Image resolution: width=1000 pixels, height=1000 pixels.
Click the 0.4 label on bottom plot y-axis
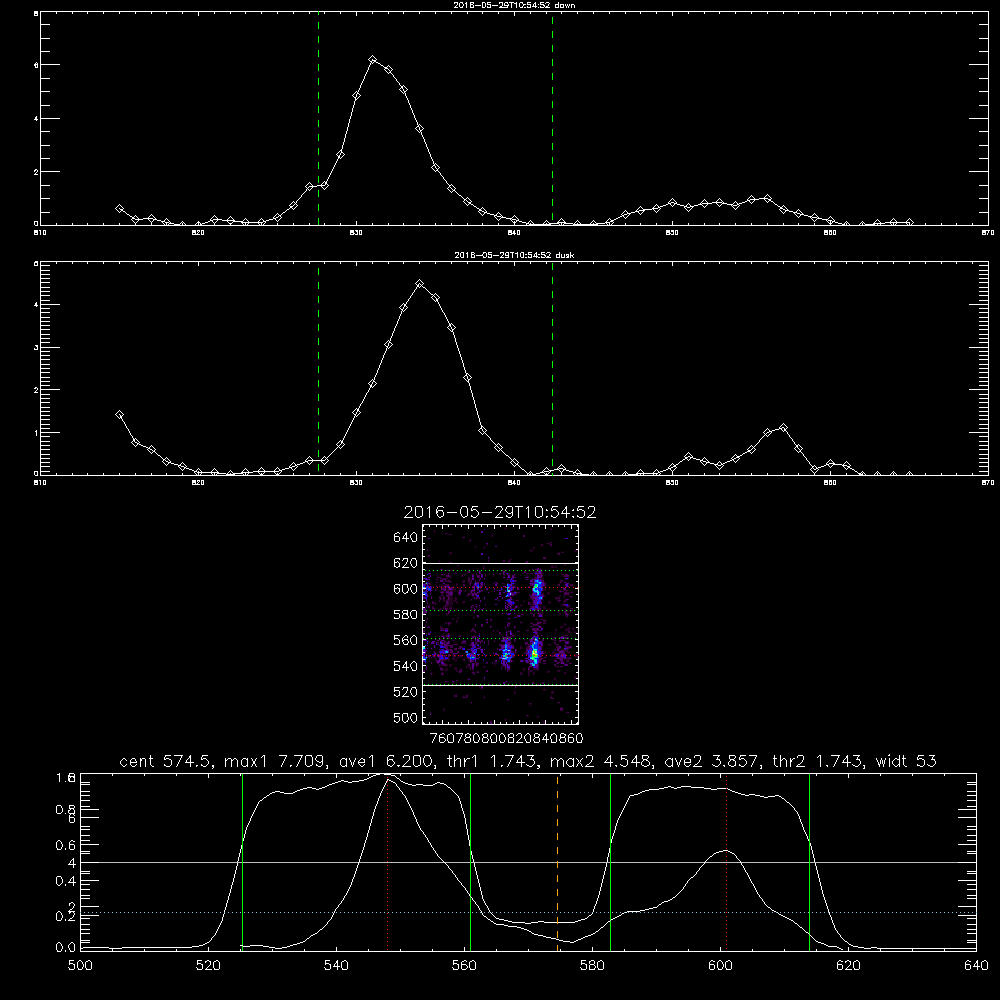point(66,881)
